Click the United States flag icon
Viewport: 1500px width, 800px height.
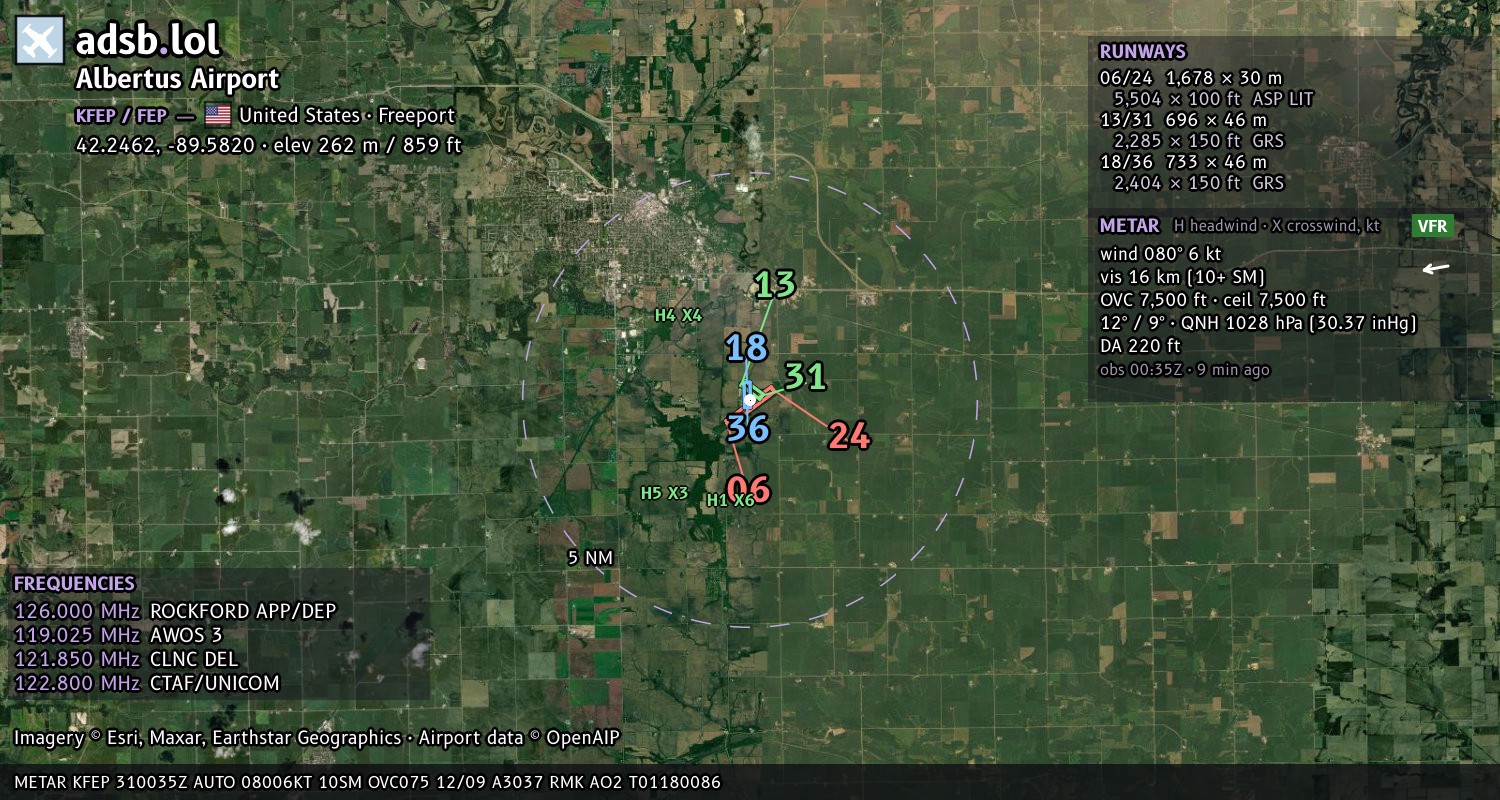point(217,115)
